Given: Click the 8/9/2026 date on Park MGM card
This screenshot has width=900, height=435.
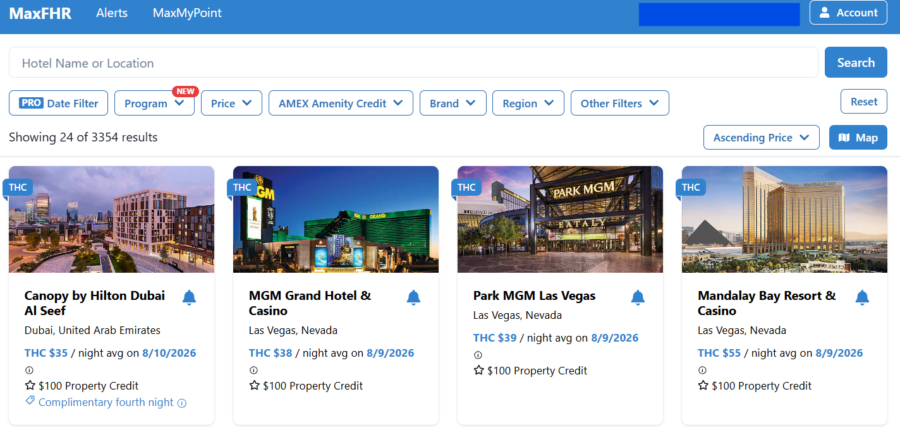Looking at the screenshot, I should 615,338.
